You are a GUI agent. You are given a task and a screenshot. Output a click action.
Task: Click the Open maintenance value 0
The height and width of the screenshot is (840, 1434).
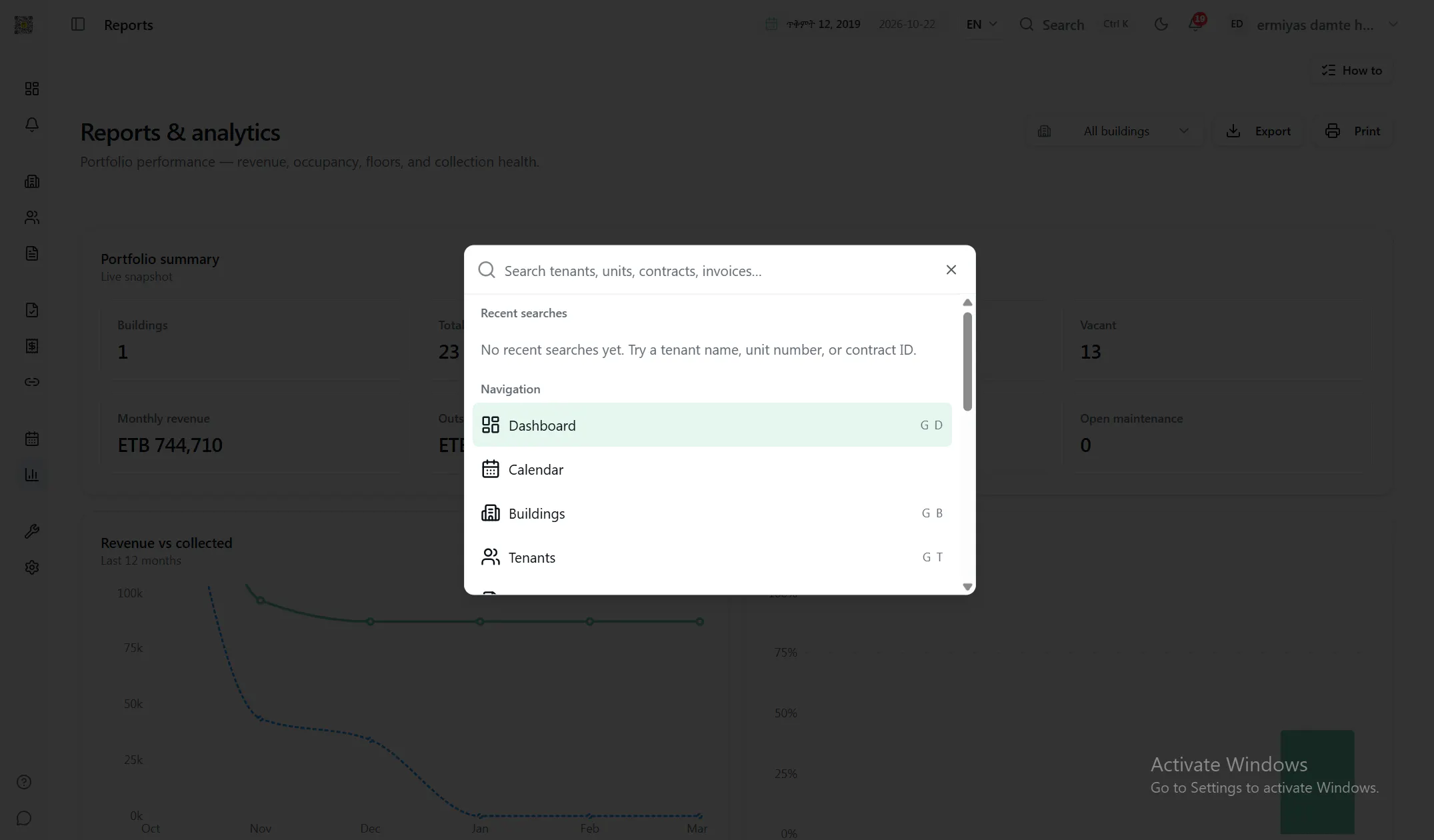tap(1085, 445)
